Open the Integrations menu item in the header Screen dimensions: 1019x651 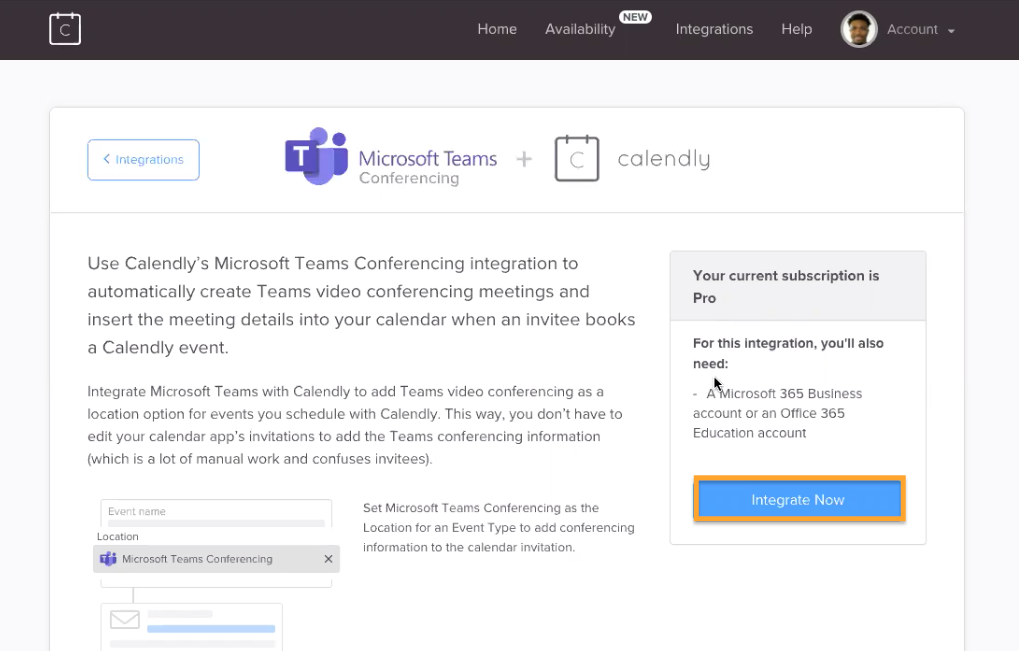[x=714, y=29]
